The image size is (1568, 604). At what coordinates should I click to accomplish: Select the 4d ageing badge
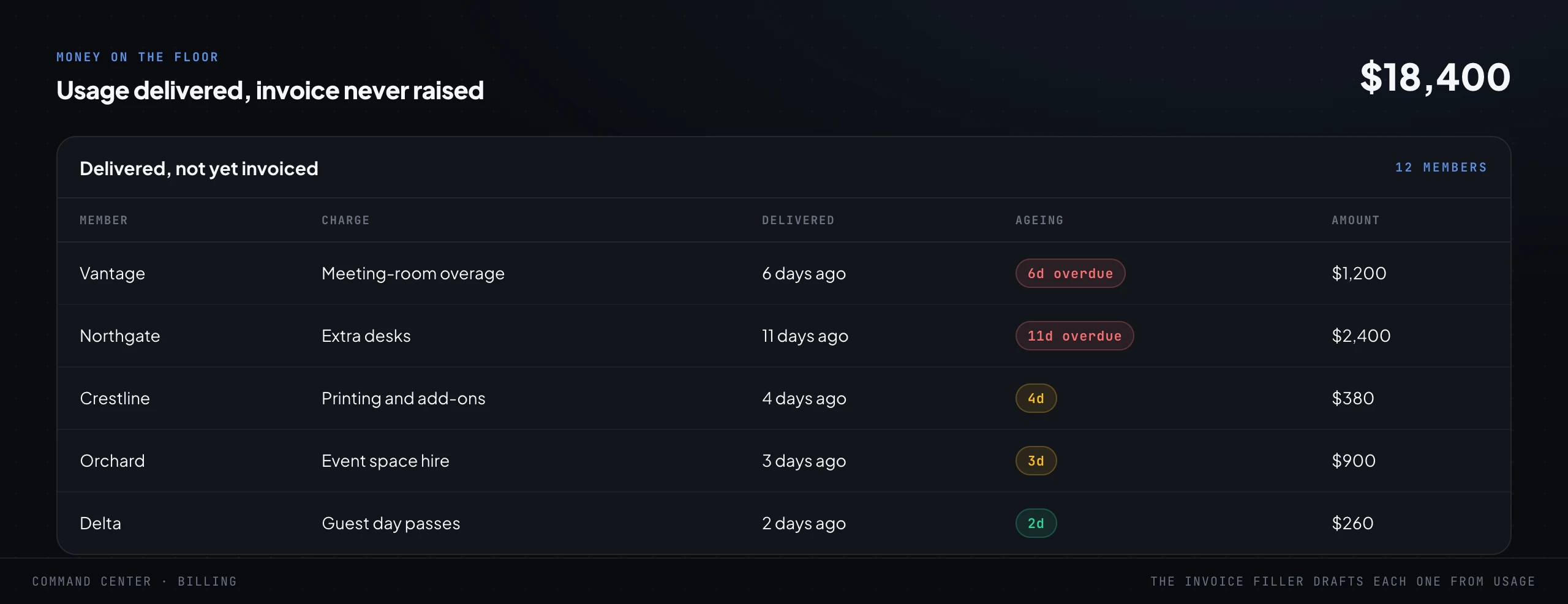(1036, 398)
